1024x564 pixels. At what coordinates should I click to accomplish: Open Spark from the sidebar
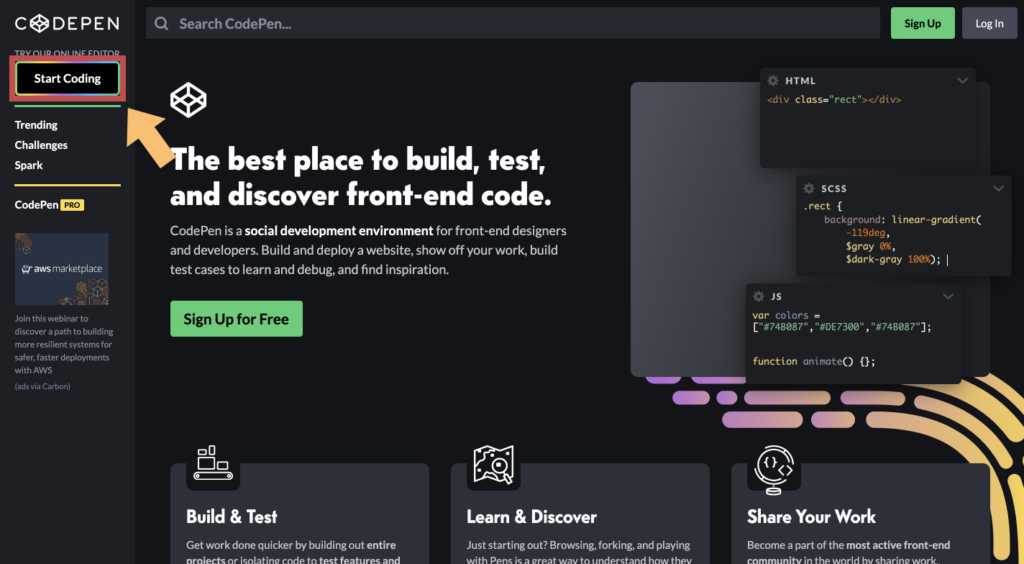(29, 165)
